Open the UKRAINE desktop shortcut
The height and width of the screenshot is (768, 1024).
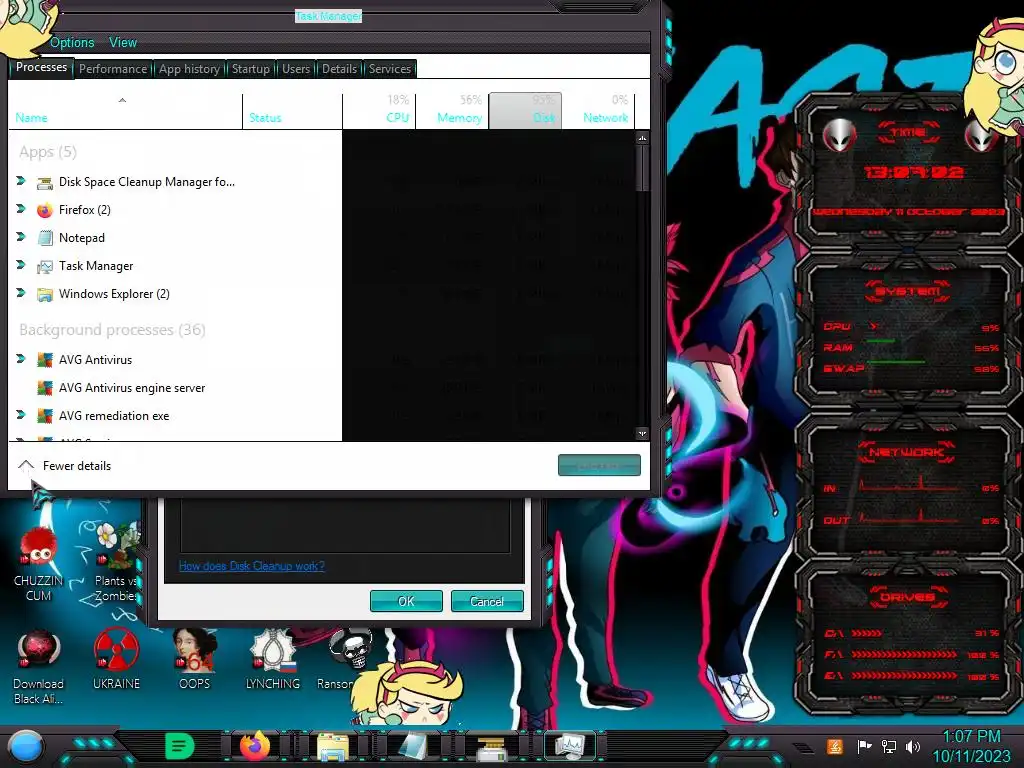pos(116,660)
